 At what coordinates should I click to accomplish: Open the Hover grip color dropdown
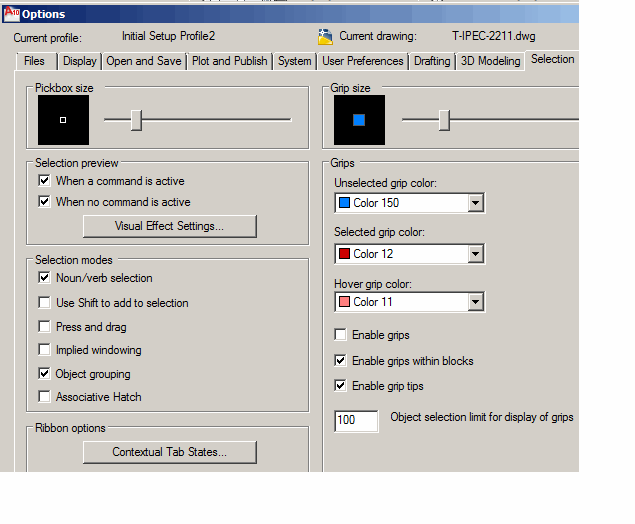click(475, 302)
